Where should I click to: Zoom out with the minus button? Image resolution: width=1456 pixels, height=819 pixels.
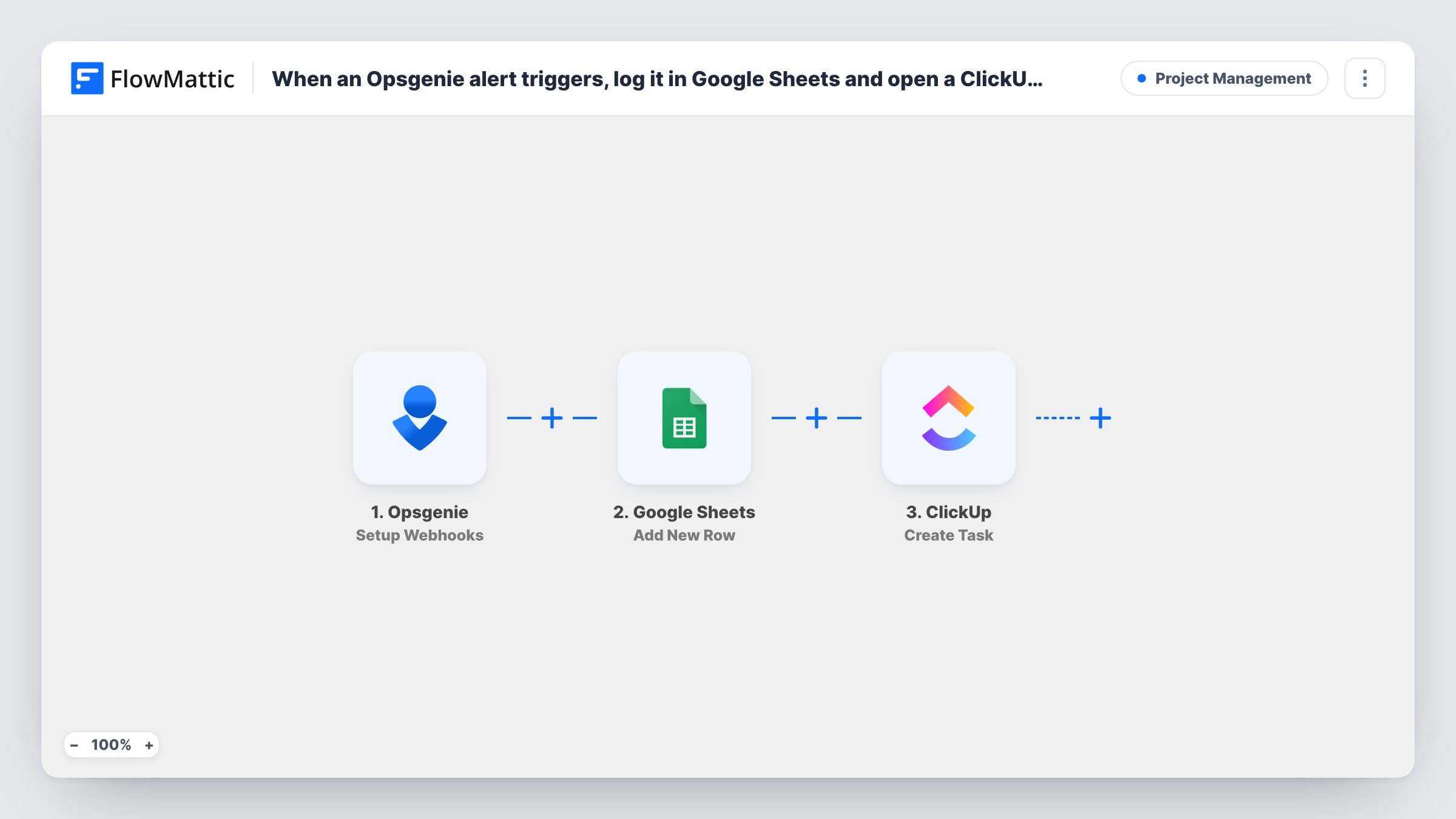(75, 745)
